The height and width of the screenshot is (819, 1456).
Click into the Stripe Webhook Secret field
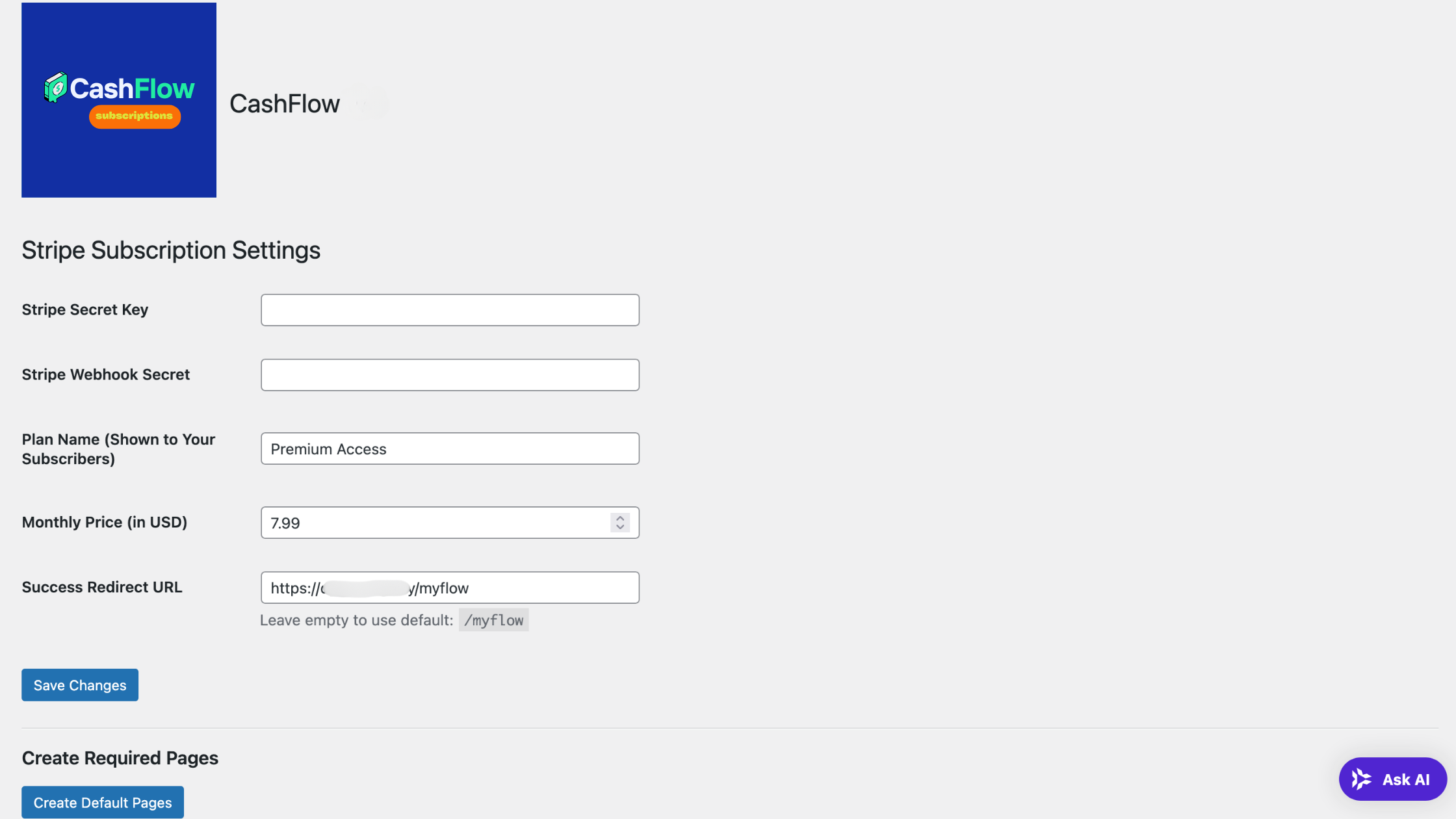coord(450,375)
